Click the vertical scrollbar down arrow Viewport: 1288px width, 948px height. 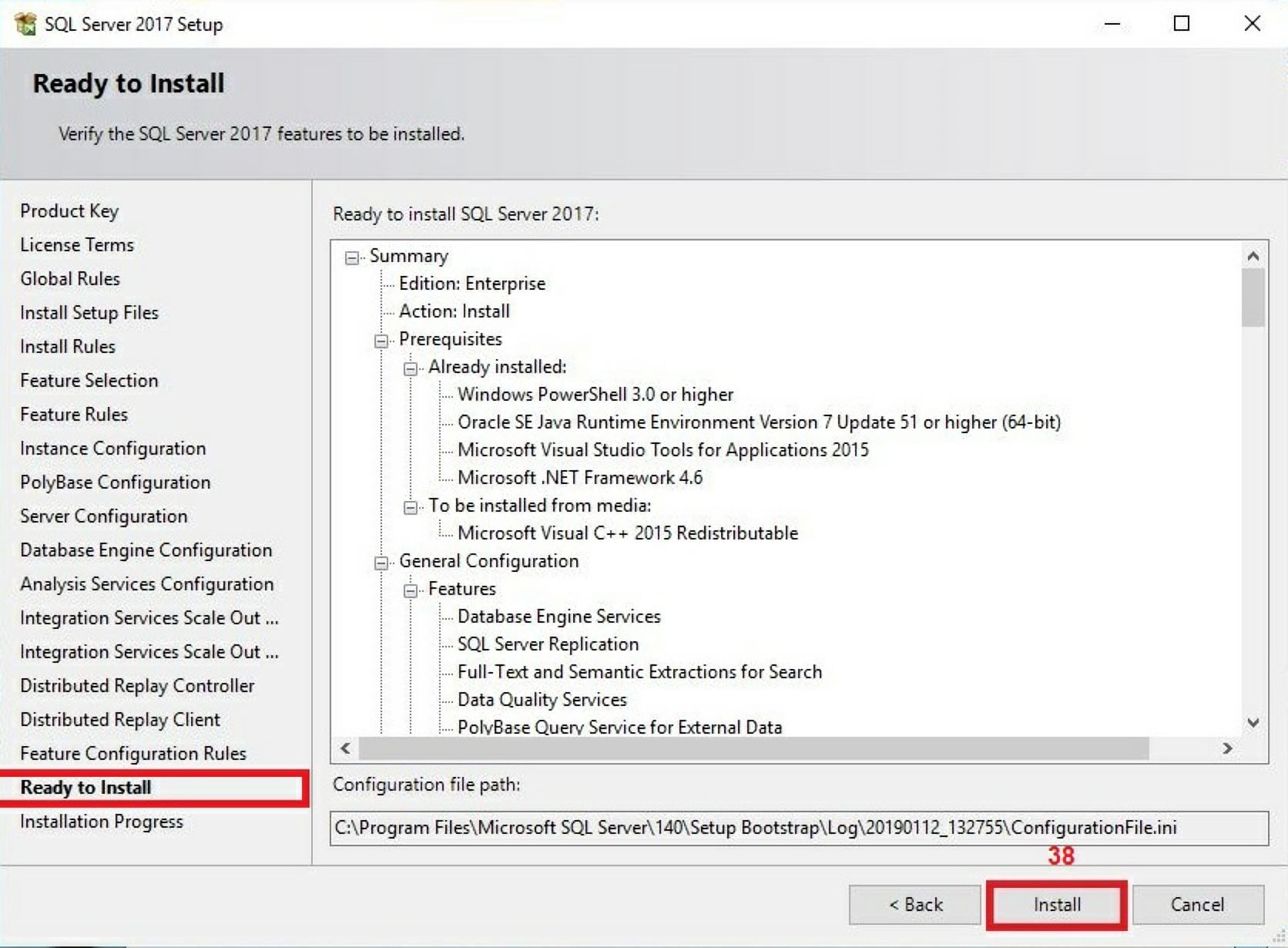pos(1253,723)
